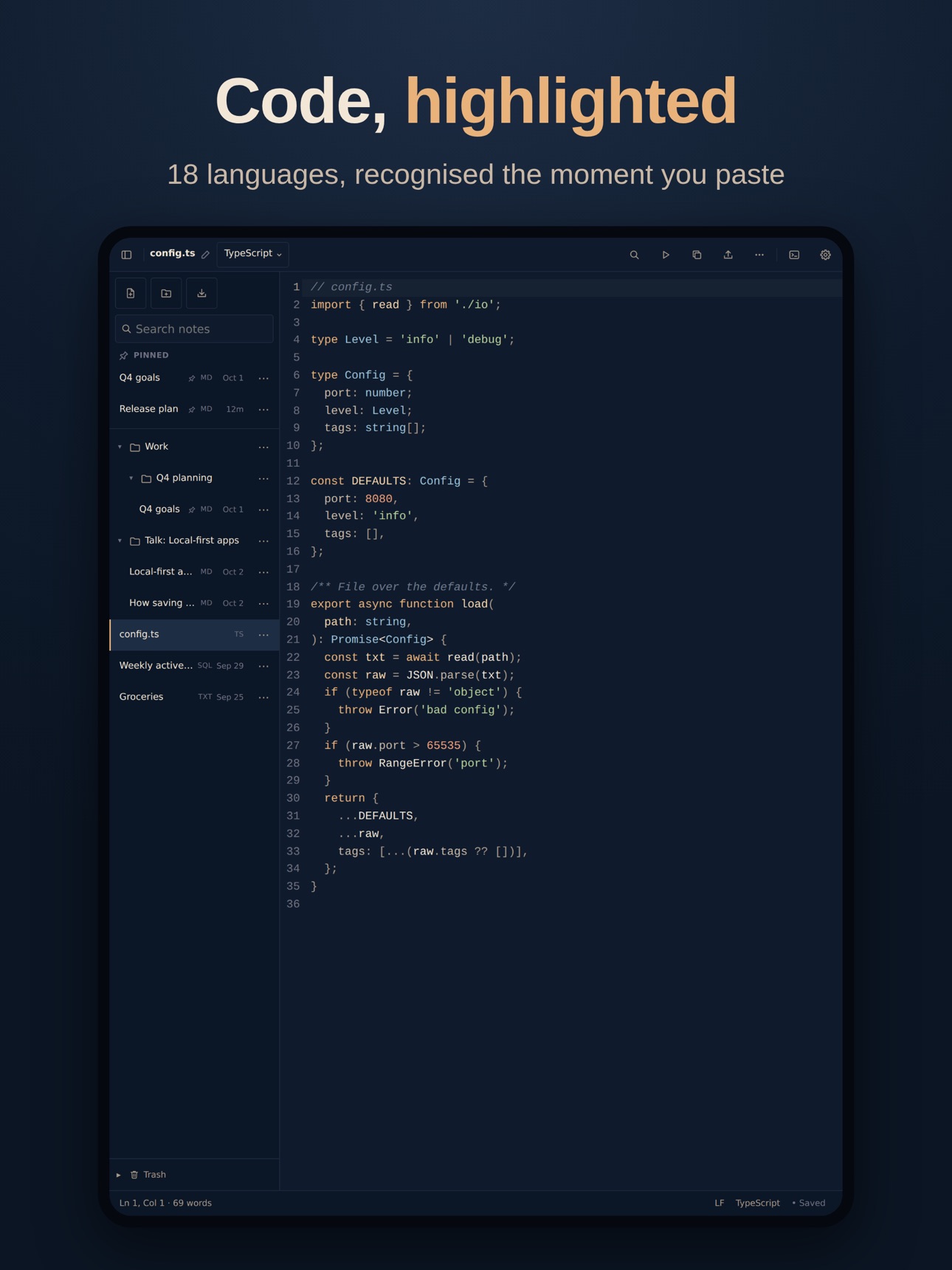Open options for Release plan note

click(x=263, y=409)
